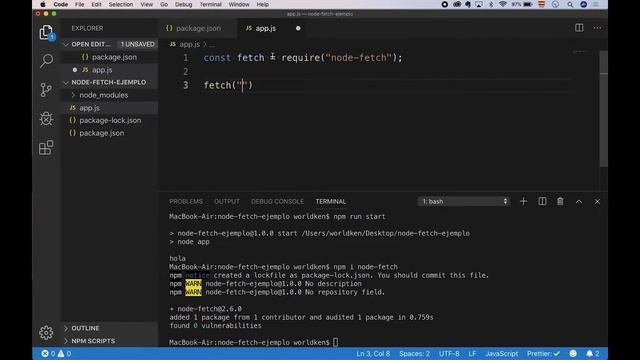Open the Edit menu

coord(96,4)
